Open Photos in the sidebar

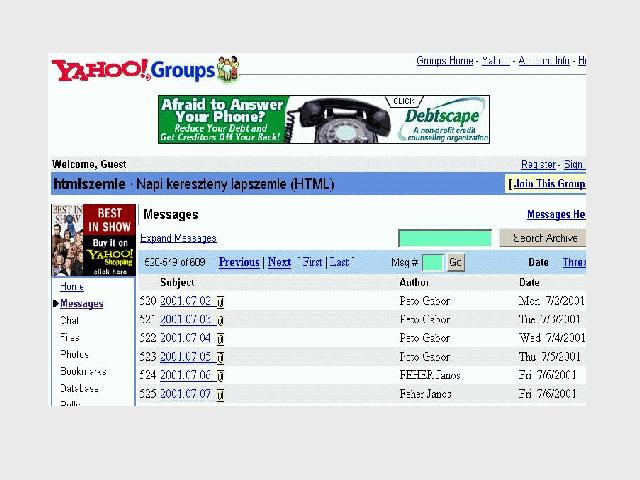[x=74, y=354]
